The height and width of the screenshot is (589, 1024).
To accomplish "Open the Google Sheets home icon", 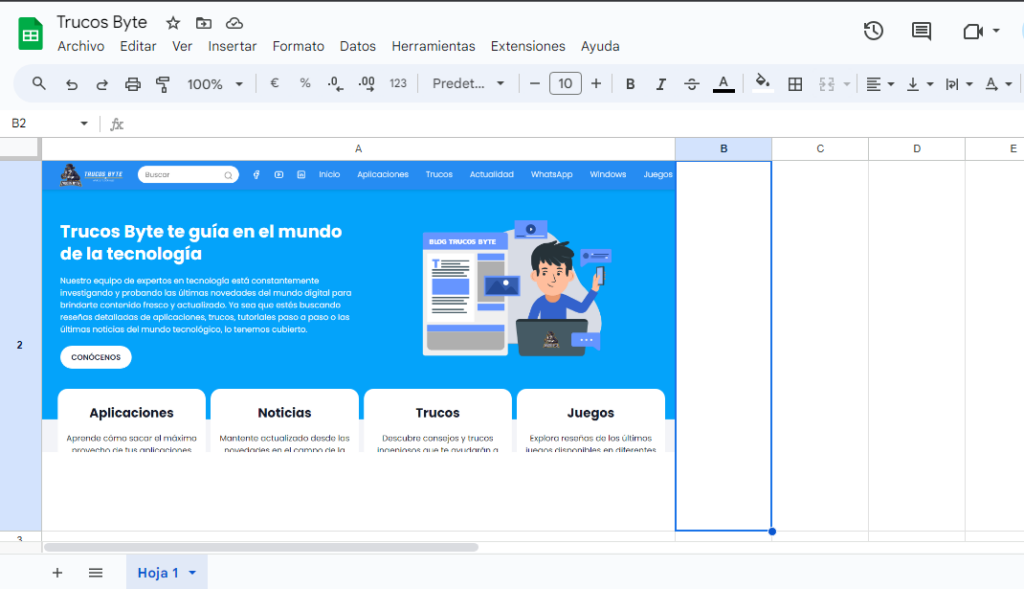I will (x=30, y=34).
